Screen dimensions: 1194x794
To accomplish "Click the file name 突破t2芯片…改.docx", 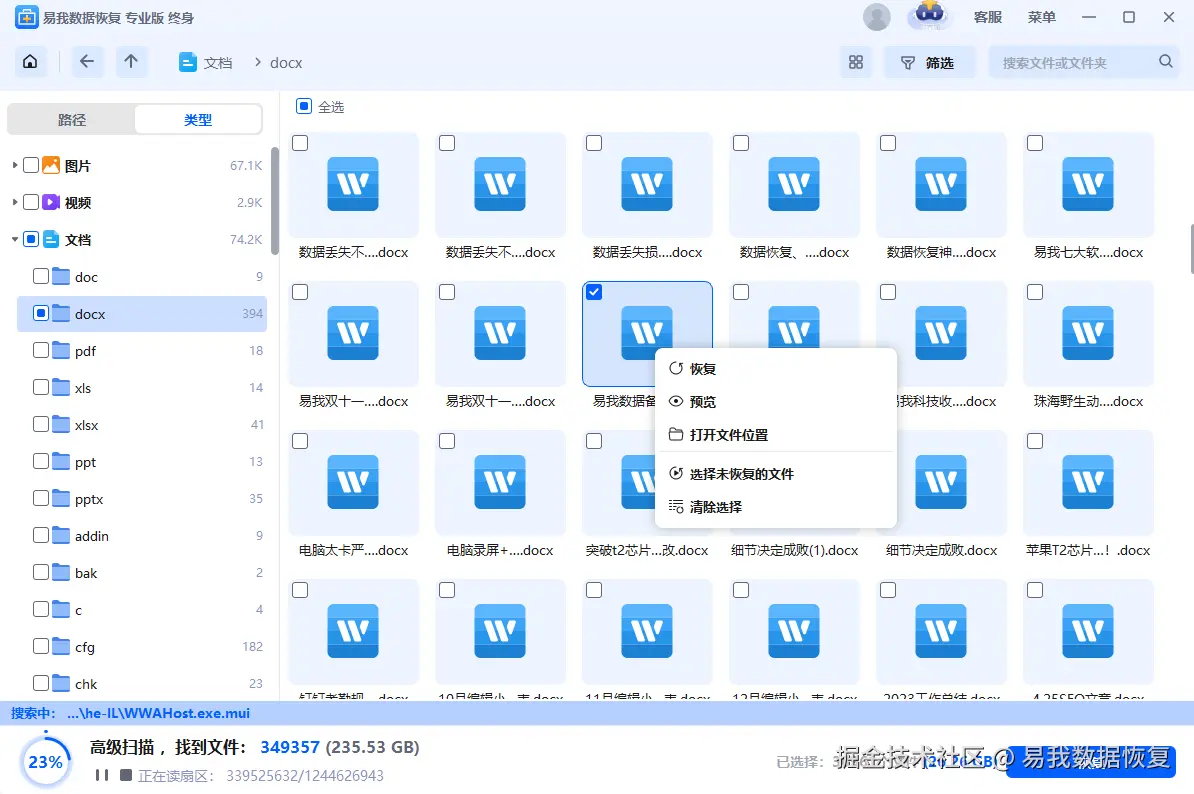I will (647, 550).
